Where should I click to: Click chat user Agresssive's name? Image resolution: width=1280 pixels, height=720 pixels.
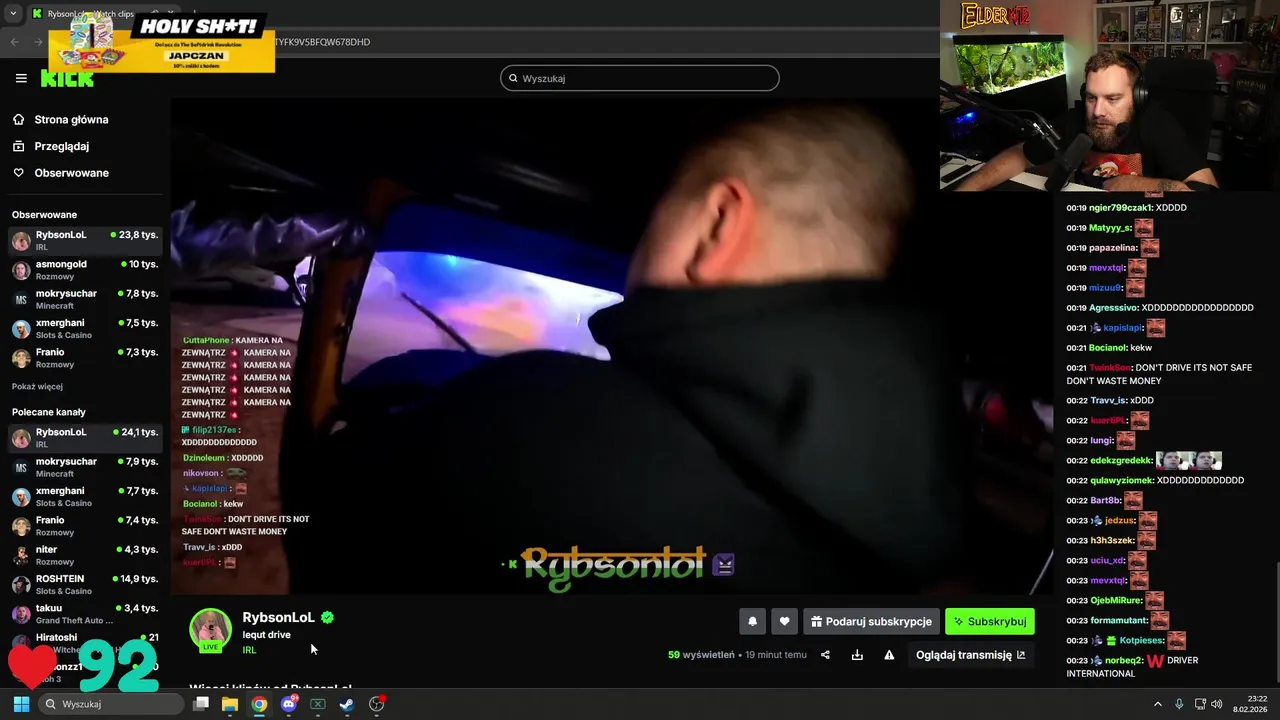coord(1113,308)
